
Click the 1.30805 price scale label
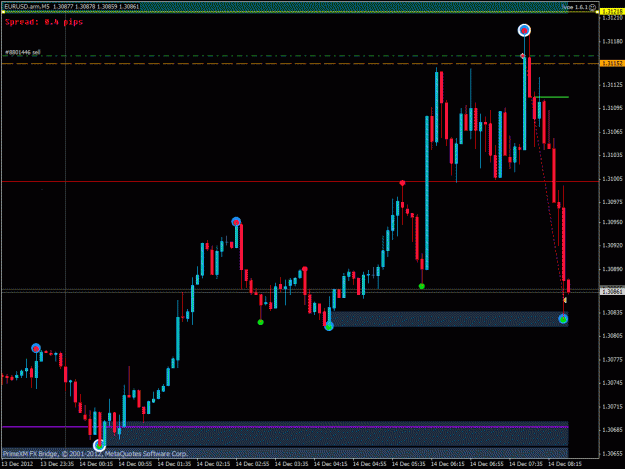(x=613, y=336)
